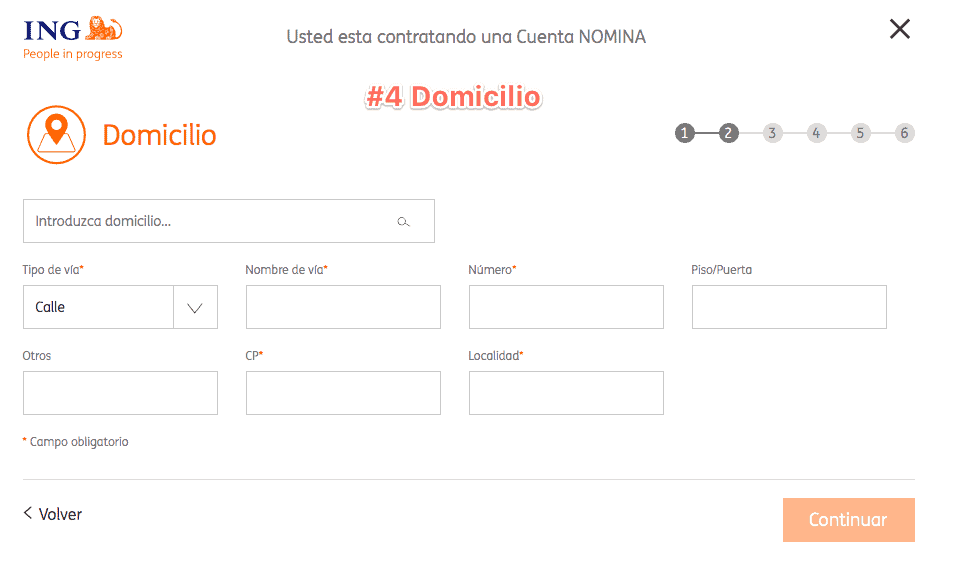Click the Continuar button
Screen dimensions: 978x576
(849, 520)
